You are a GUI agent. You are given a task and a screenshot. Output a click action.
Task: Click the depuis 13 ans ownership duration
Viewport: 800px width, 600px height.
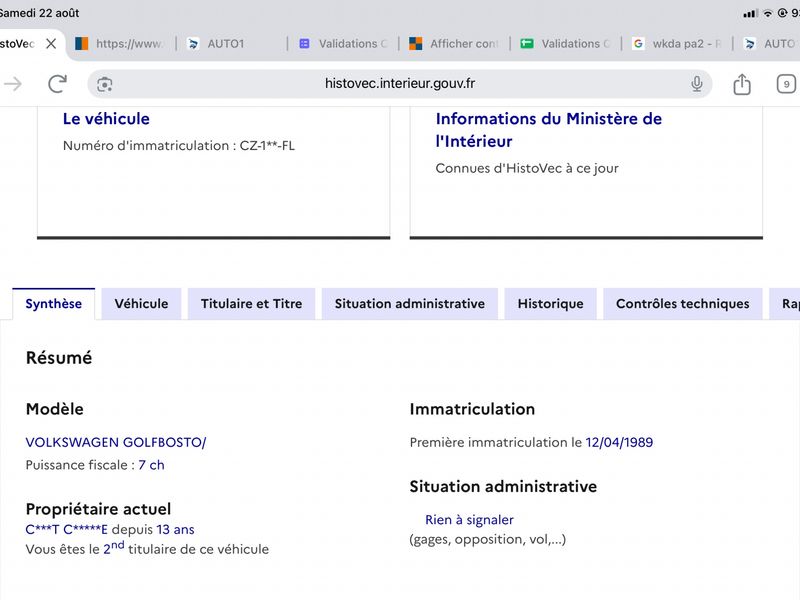coord(153,530)
